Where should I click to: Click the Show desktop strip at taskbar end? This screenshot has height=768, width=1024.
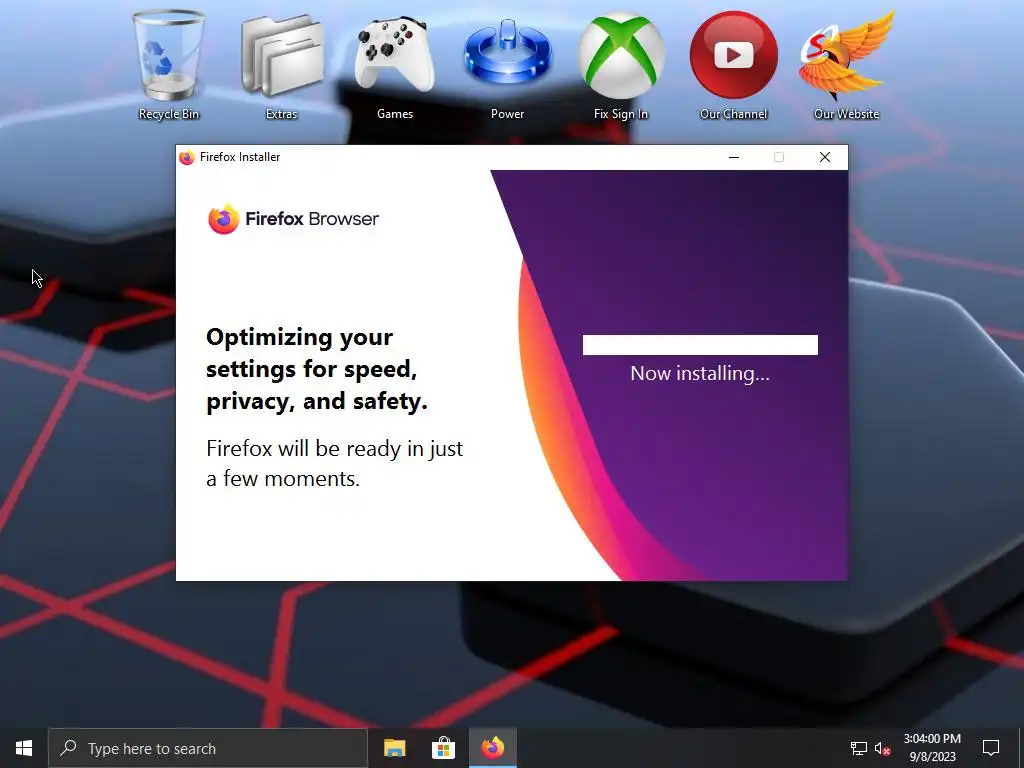pyautogui.click(x=1021, y=748)
